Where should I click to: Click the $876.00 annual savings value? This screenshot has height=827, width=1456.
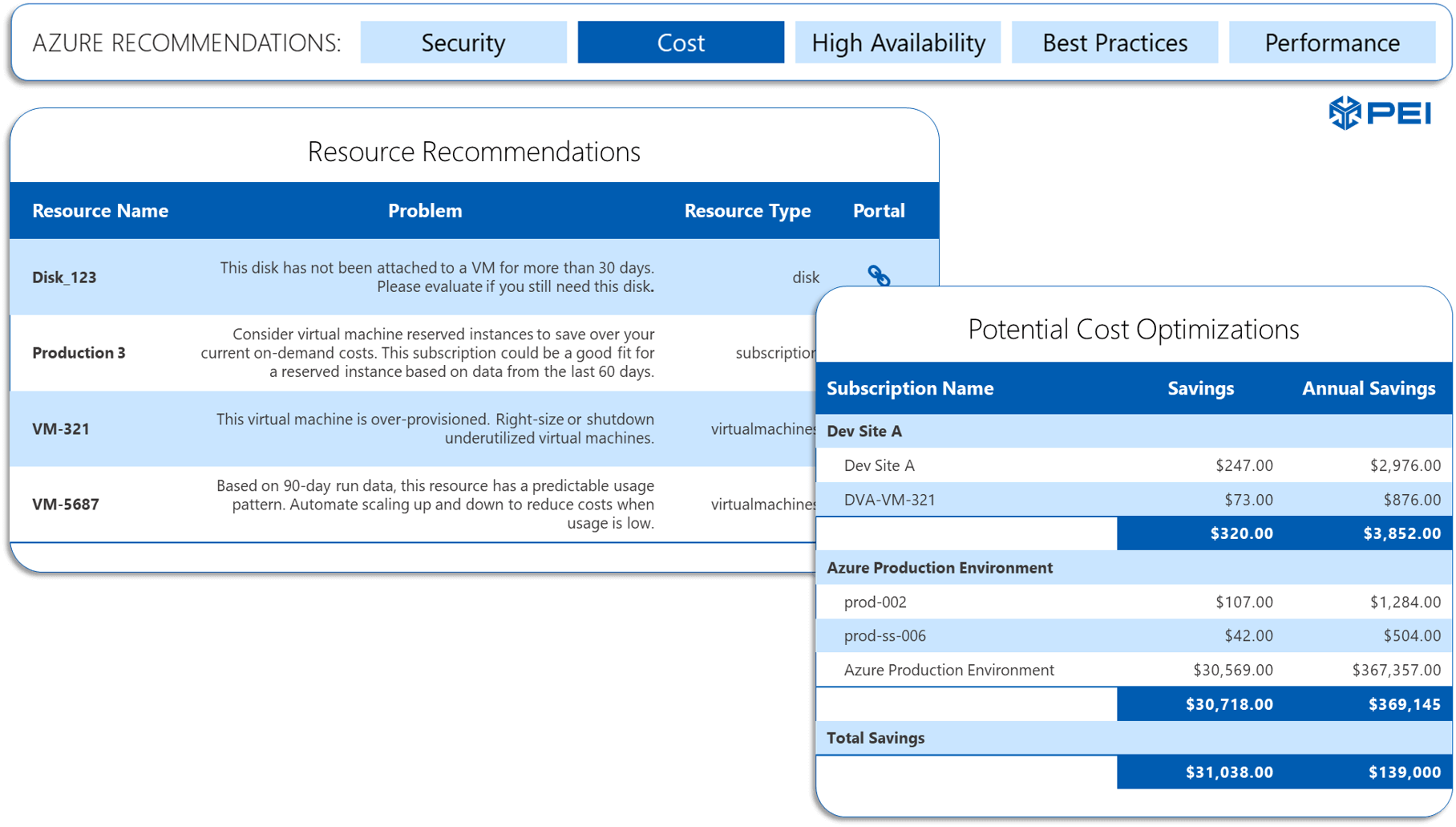pos(1412,500)
